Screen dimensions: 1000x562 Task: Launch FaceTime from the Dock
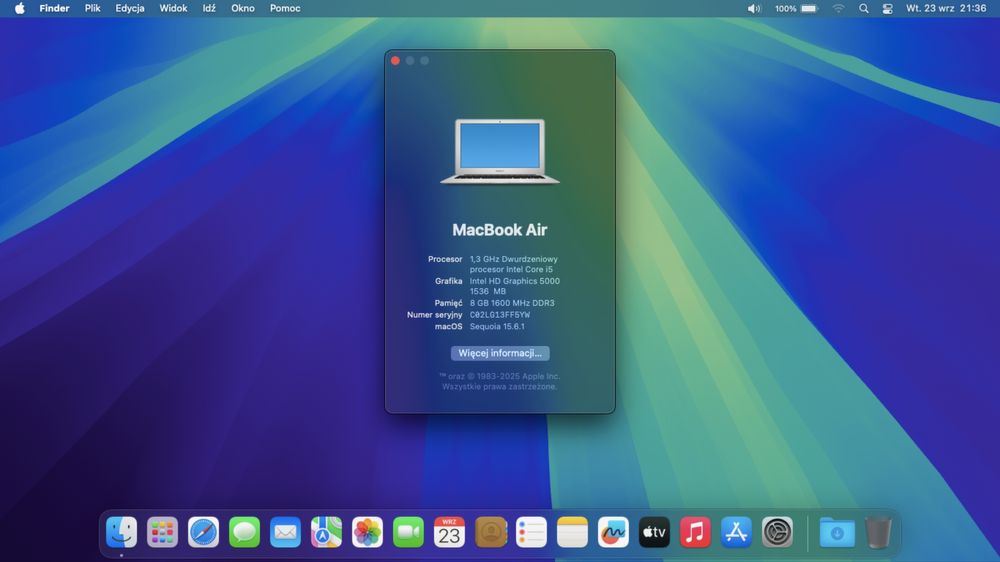point(408,532)
